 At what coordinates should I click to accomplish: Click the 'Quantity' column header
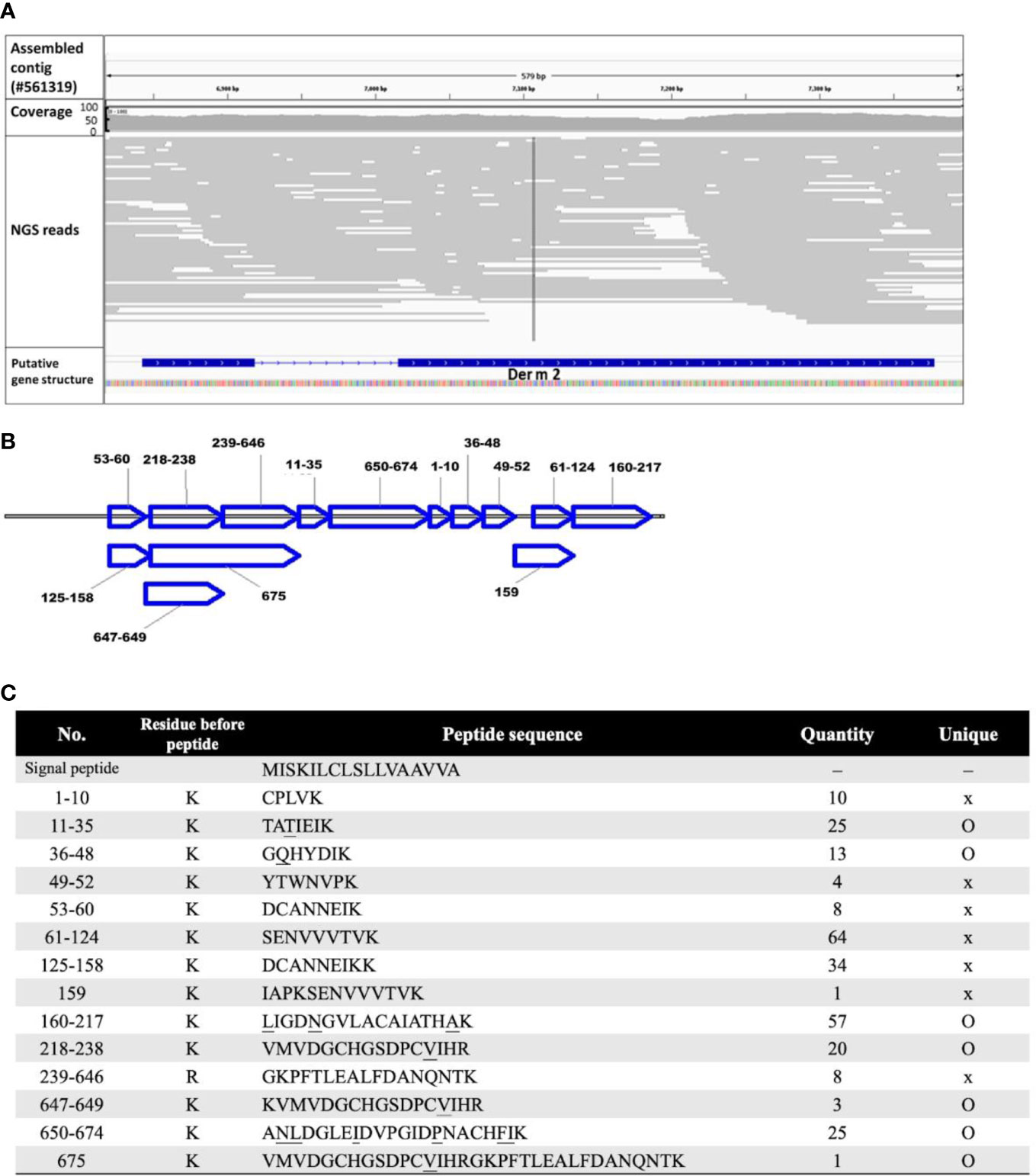tap(837, 734)
